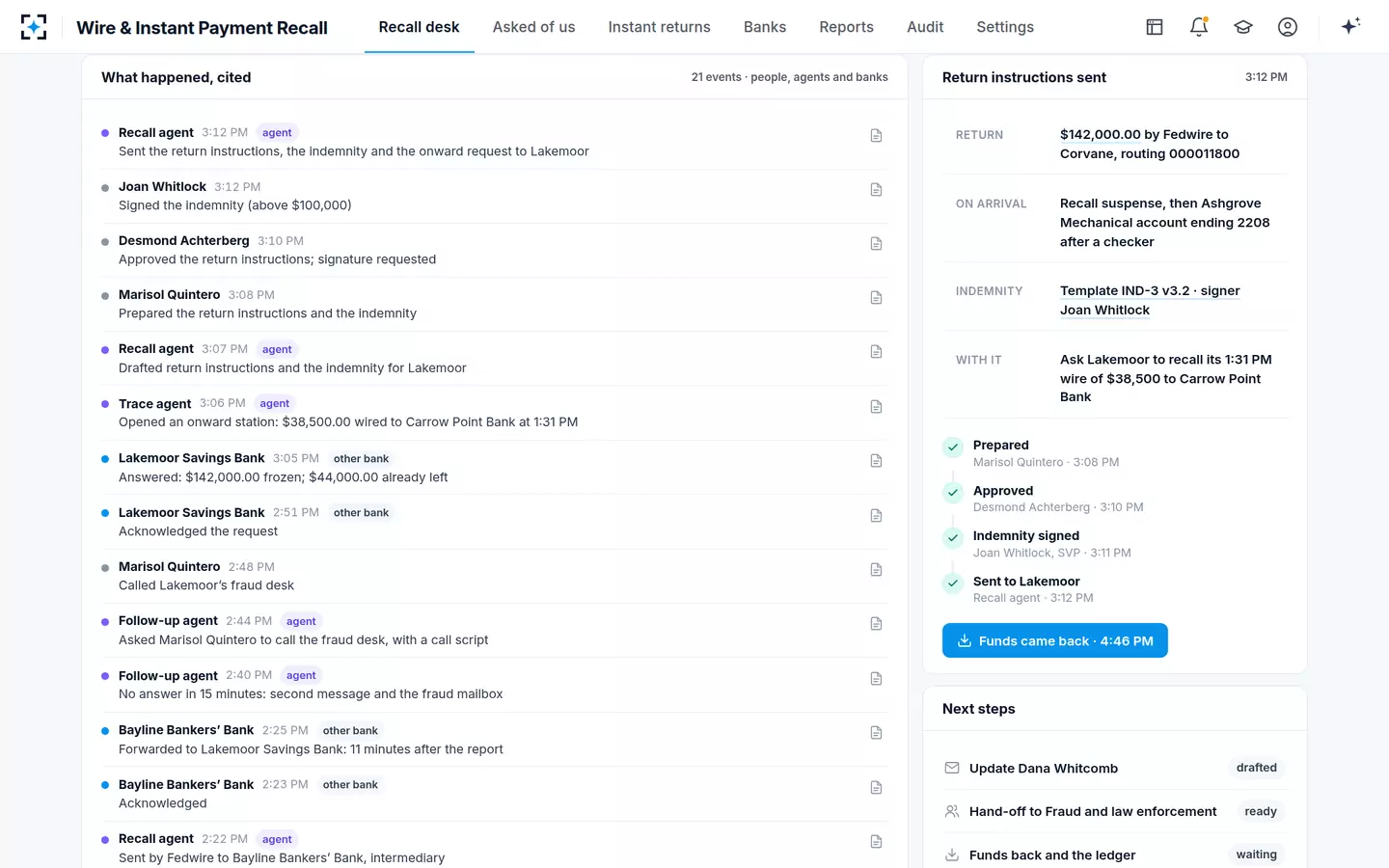Open document for Bayline 2:25 PM forward
Viewport: 1389px width, 868px height.
point(876,733)
